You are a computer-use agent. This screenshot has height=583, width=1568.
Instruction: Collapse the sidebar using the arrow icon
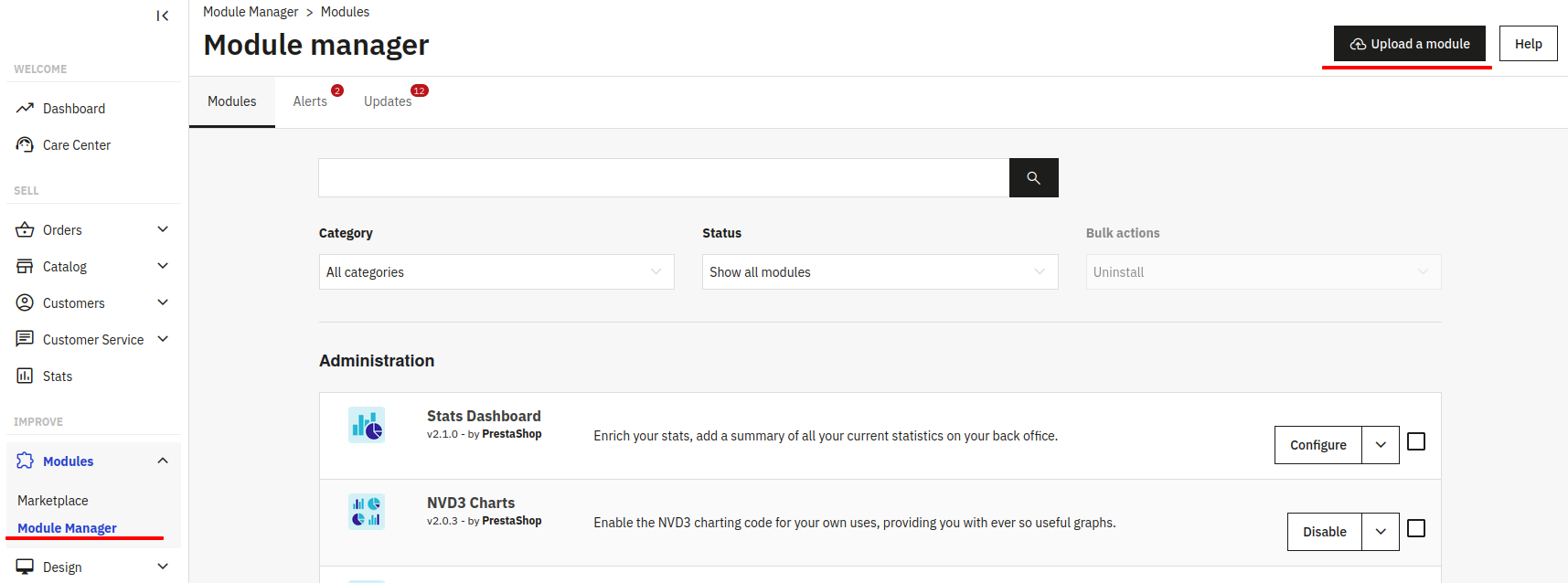pyautogui.click(x=162, y=16)
